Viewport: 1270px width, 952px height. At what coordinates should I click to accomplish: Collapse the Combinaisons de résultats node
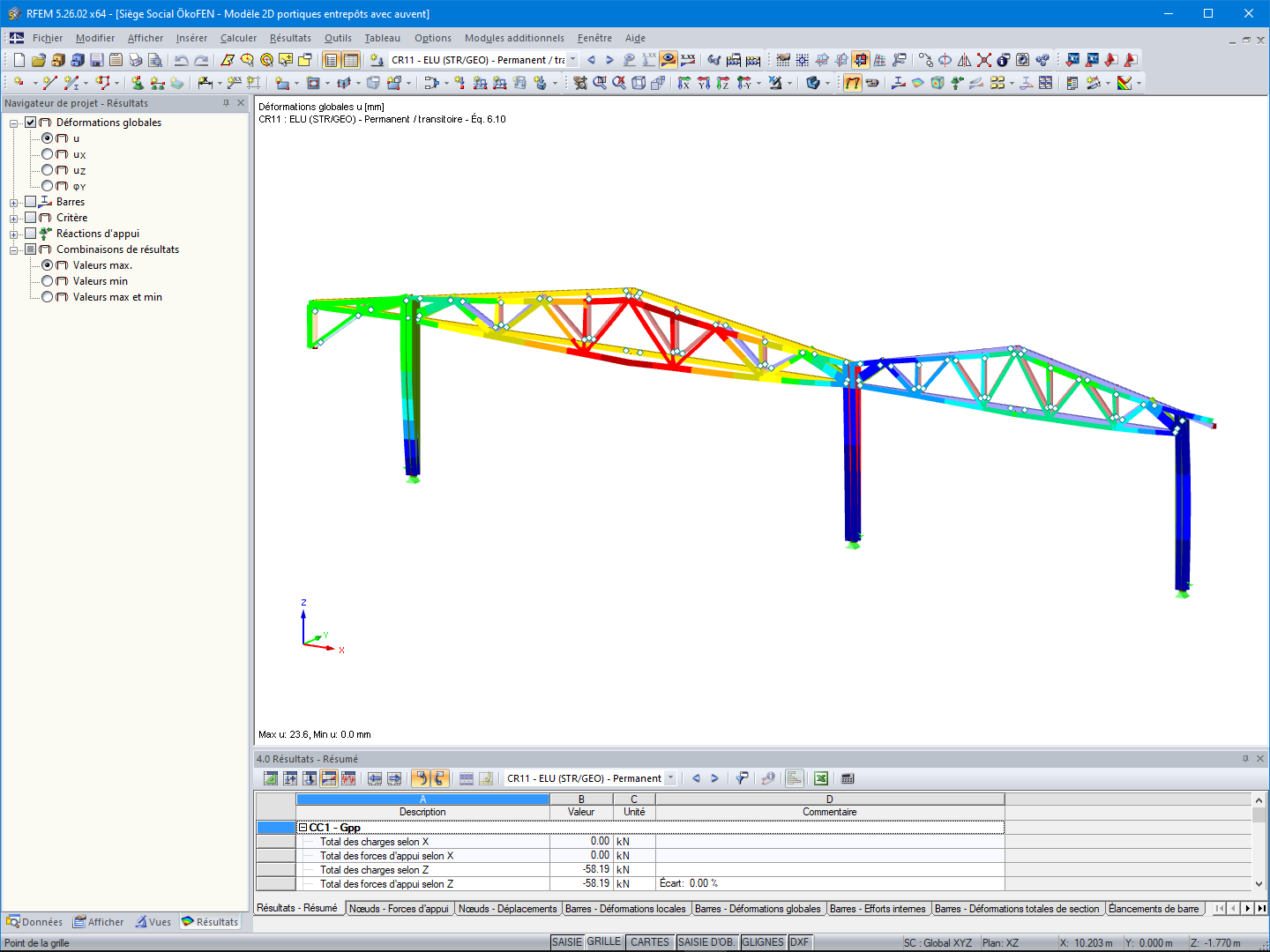click(x=13, y=249)
